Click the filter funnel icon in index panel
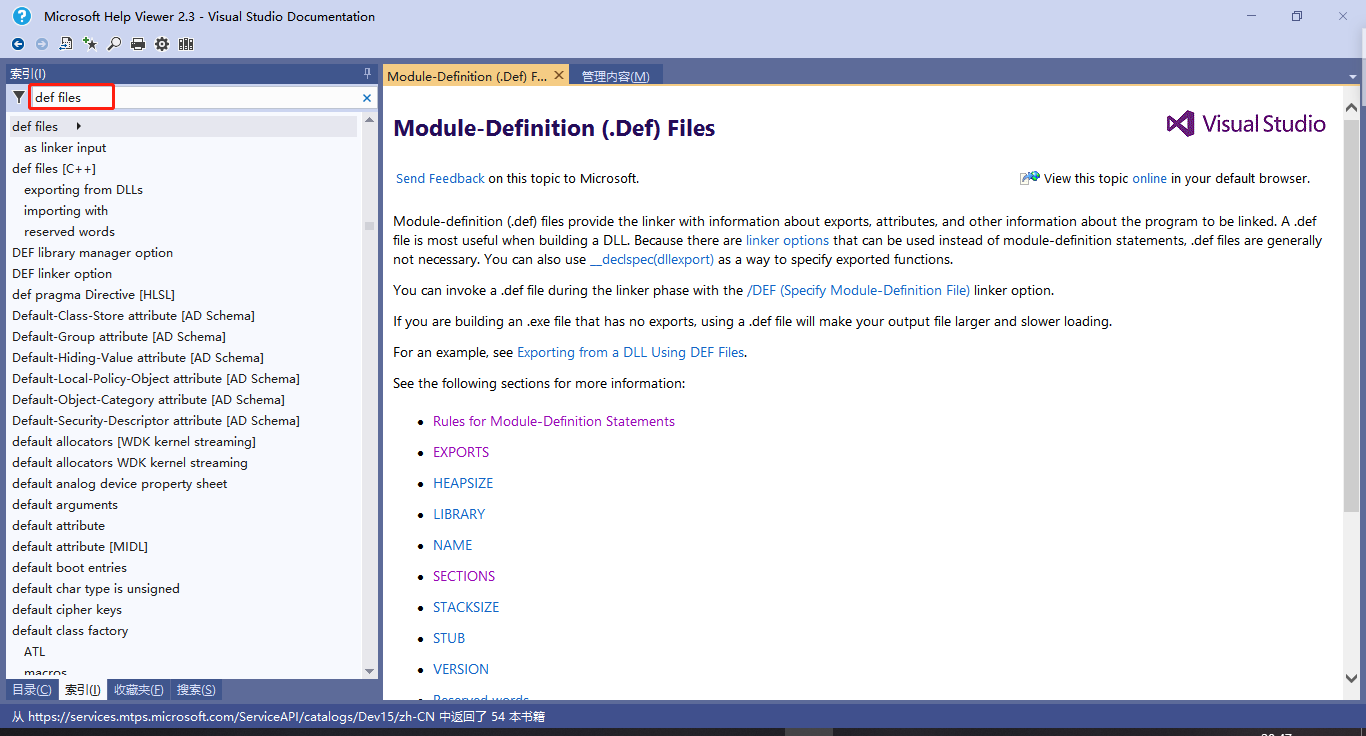This screenshot has width=1366, height=736. coord(19,97)
